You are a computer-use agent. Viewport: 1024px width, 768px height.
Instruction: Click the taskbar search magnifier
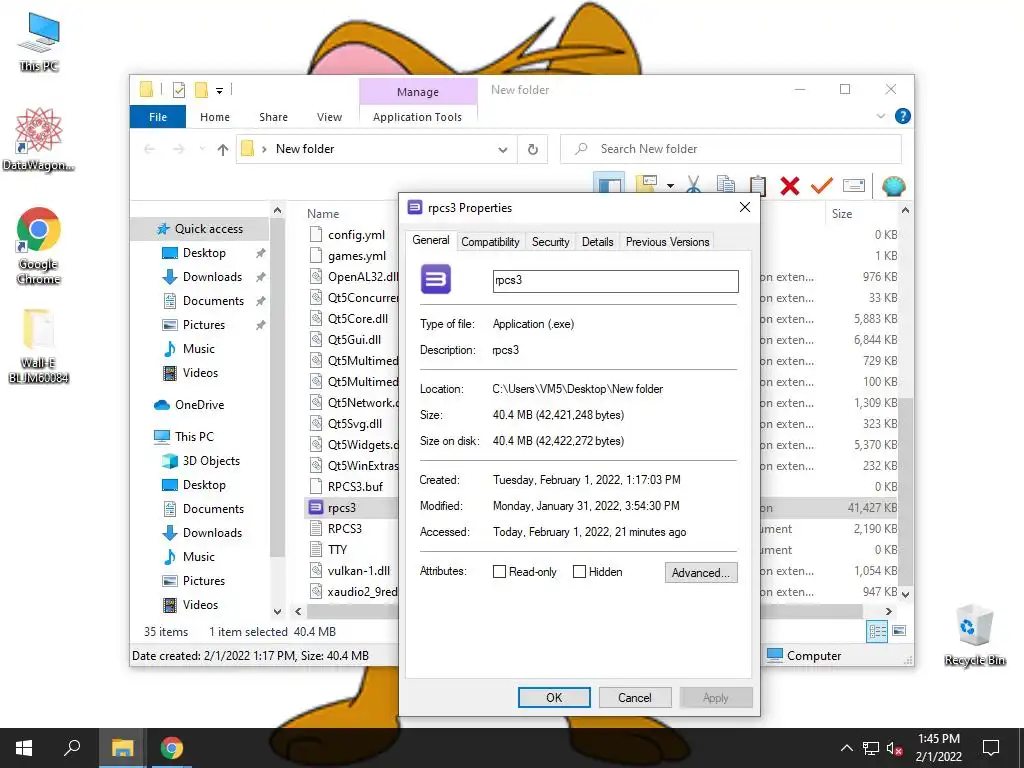click(72, 748)
